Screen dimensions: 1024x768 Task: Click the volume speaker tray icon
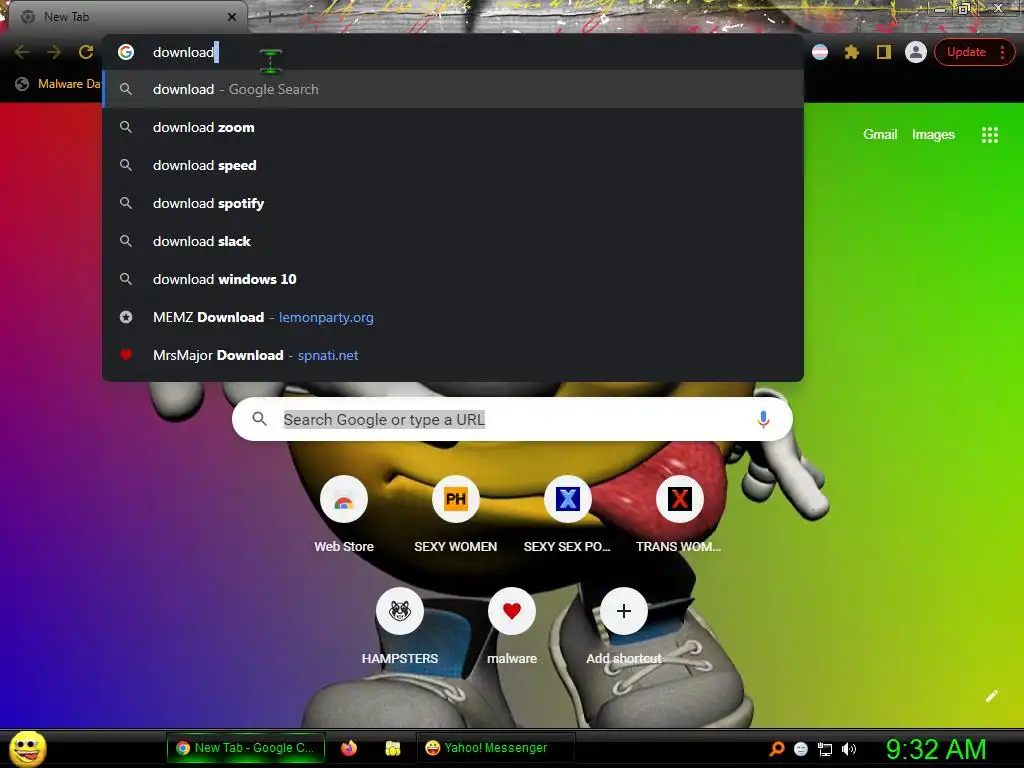click(x=848, y=749)
